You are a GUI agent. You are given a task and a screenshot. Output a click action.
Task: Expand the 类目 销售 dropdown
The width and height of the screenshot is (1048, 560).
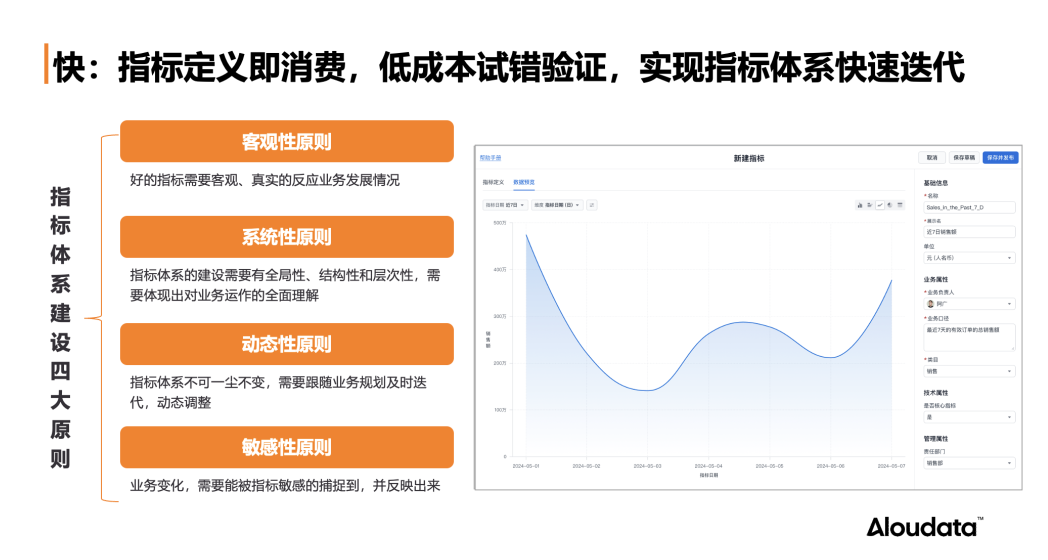pyautogui.click(x=969, y=371)
